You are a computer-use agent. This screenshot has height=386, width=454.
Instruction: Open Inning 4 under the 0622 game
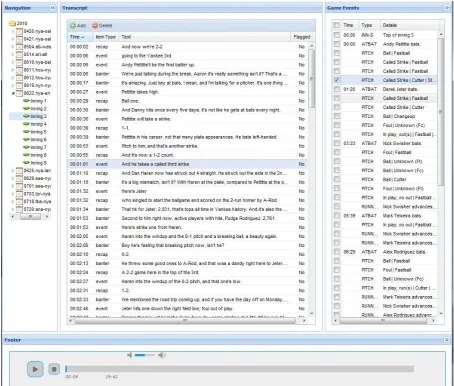click(35, 124)
